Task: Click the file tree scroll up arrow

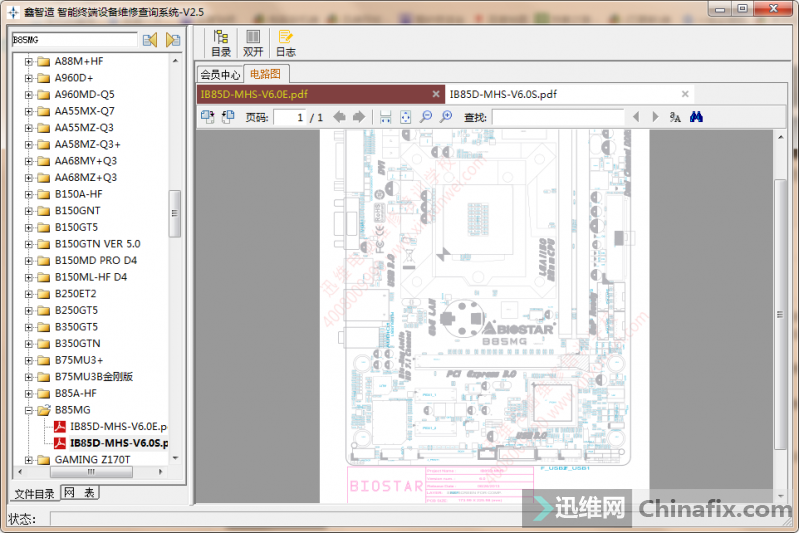Action: 175,61
